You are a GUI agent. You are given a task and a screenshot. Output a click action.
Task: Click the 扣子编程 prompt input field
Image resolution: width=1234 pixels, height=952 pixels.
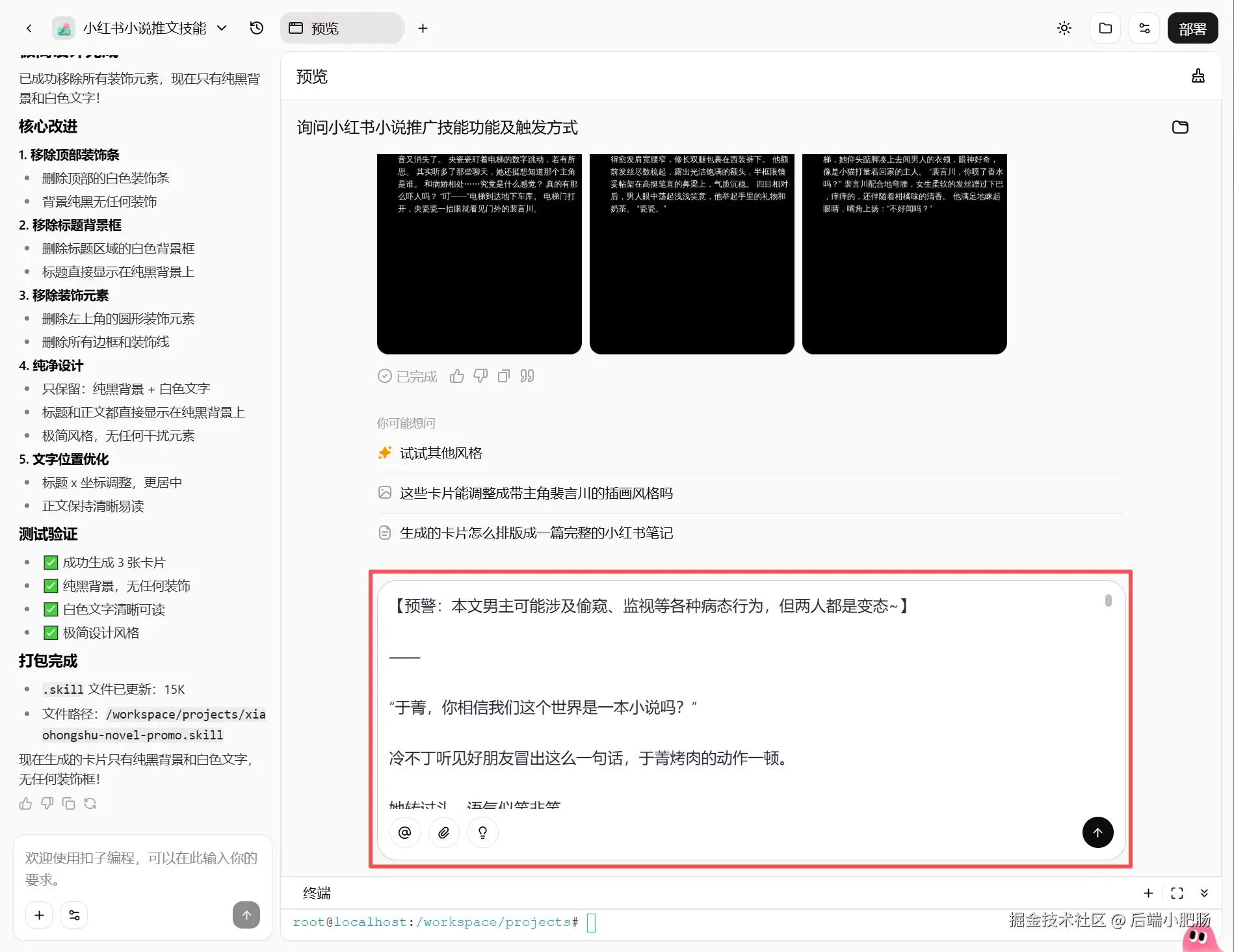142,869
